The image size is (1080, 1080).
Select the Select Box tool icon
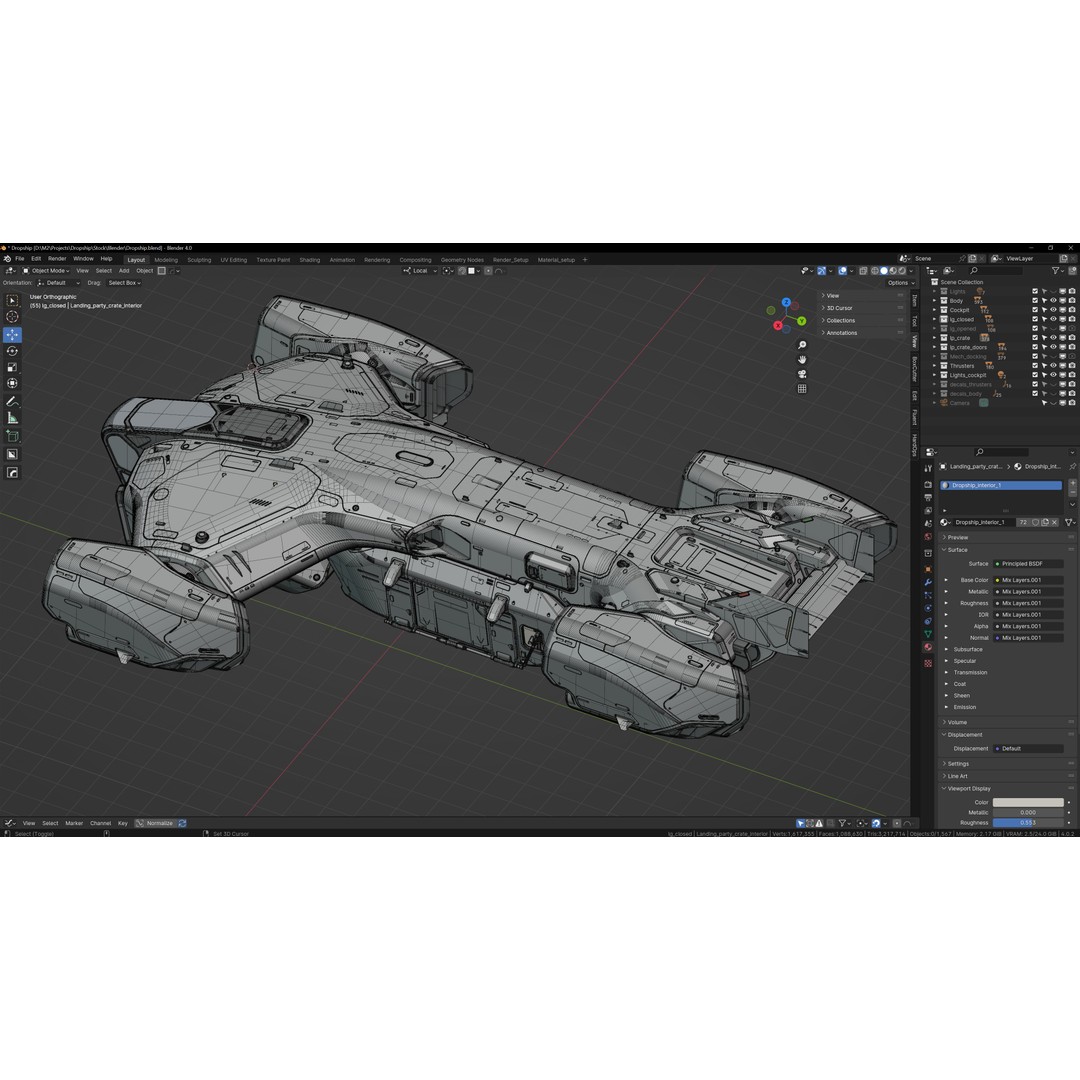pyautogui.click(x=12, y=300)
